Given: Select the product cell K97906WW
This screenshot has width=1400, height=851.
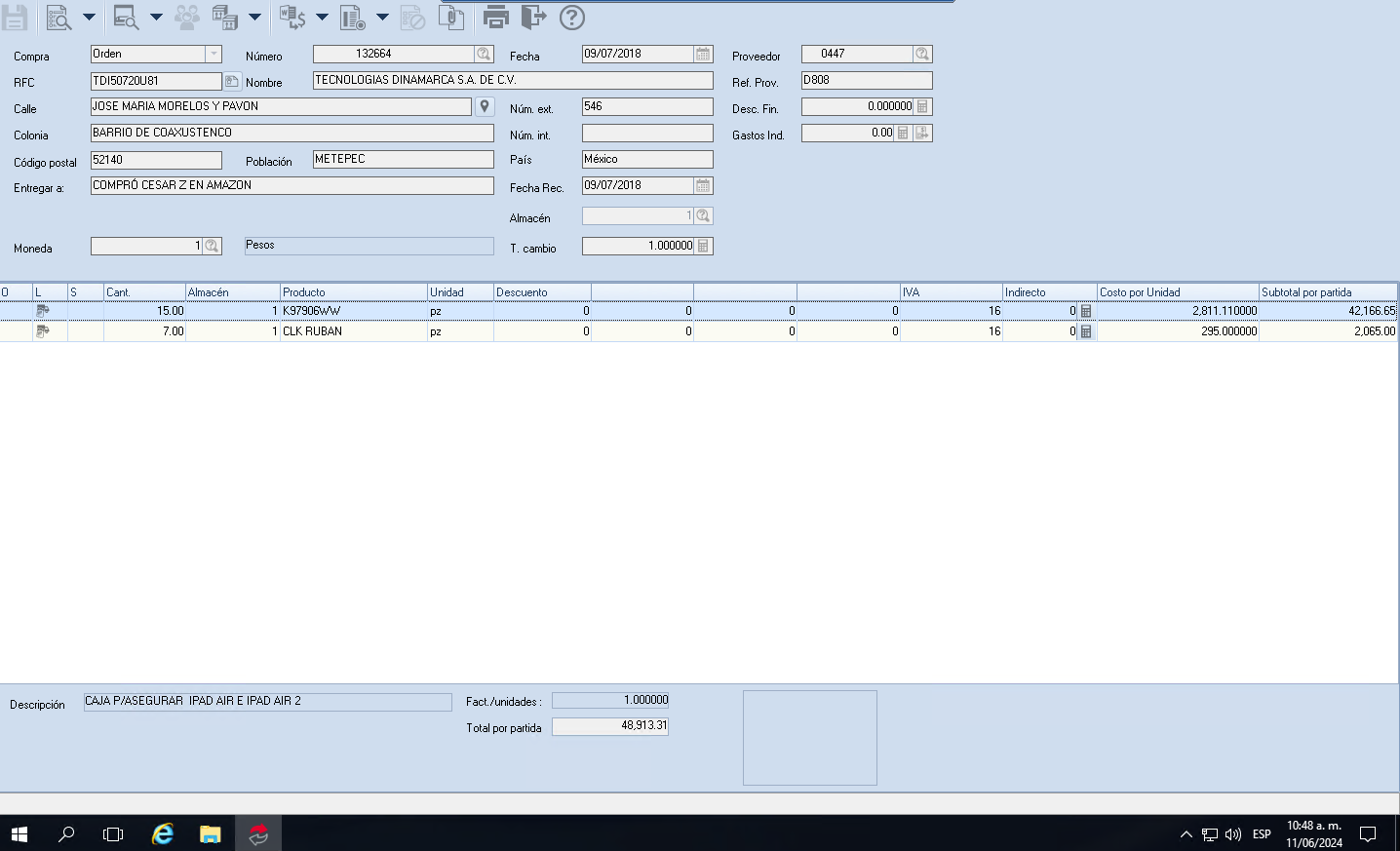Looking at the screenshot, I should click(x=354, y=311).
